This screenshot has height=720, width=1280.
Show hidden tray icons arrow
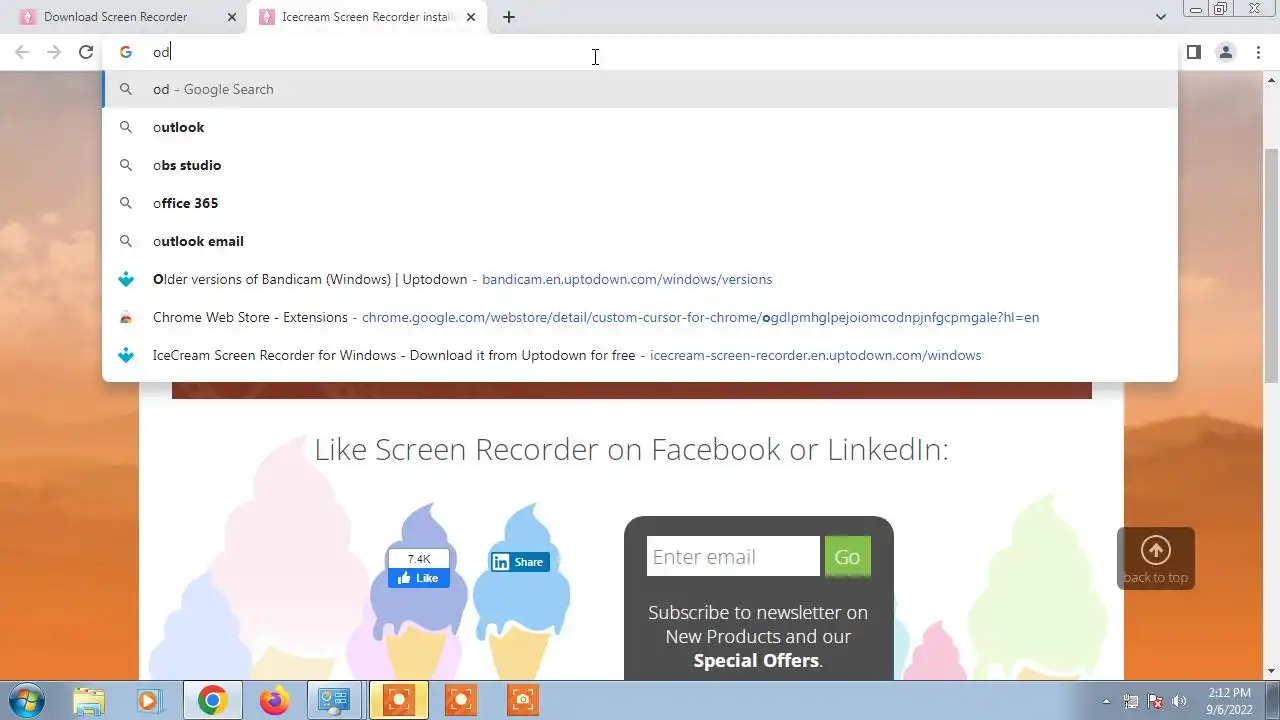(1106, 701)
